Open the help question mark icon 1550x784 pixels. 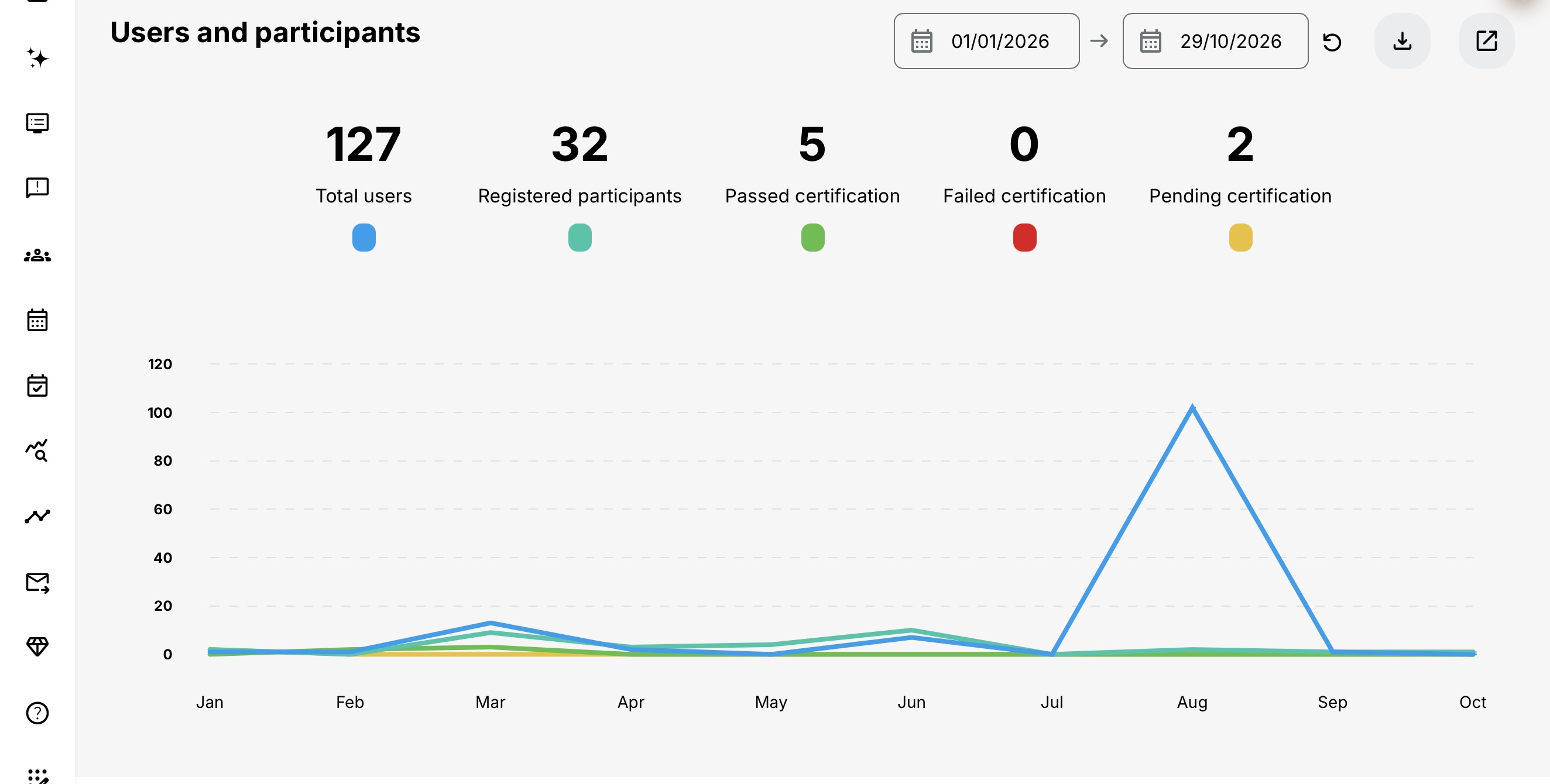[37, 713]
